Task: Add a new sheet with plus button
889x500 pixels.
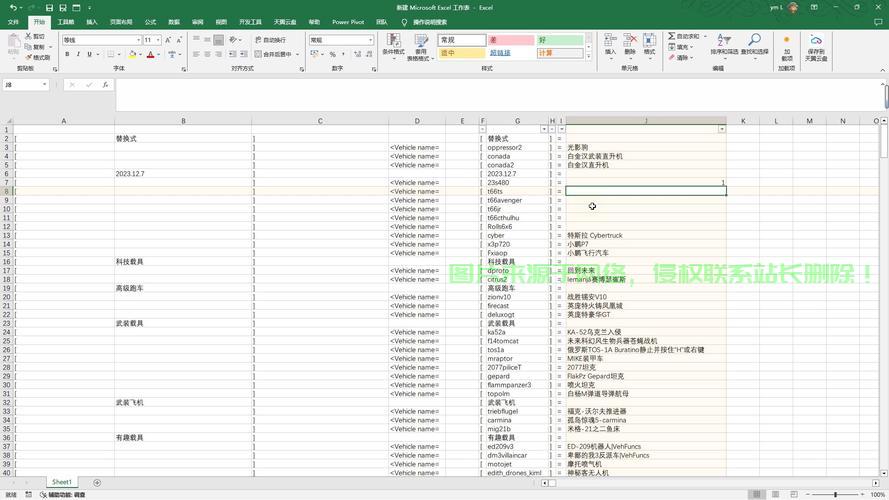Action: pyautogui.click(x=97, y=482)
